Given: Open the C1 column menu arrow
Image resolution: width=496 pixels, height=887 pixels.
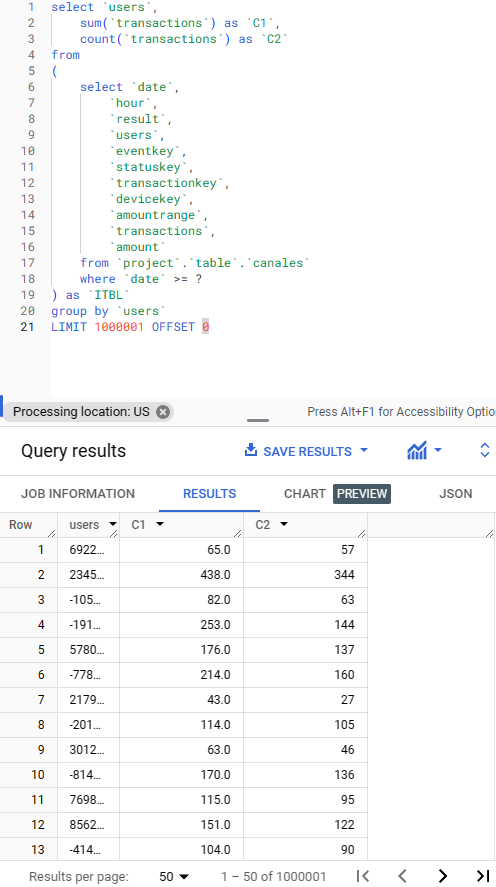Looking at the screenshot, I should [x=159, y=524].
